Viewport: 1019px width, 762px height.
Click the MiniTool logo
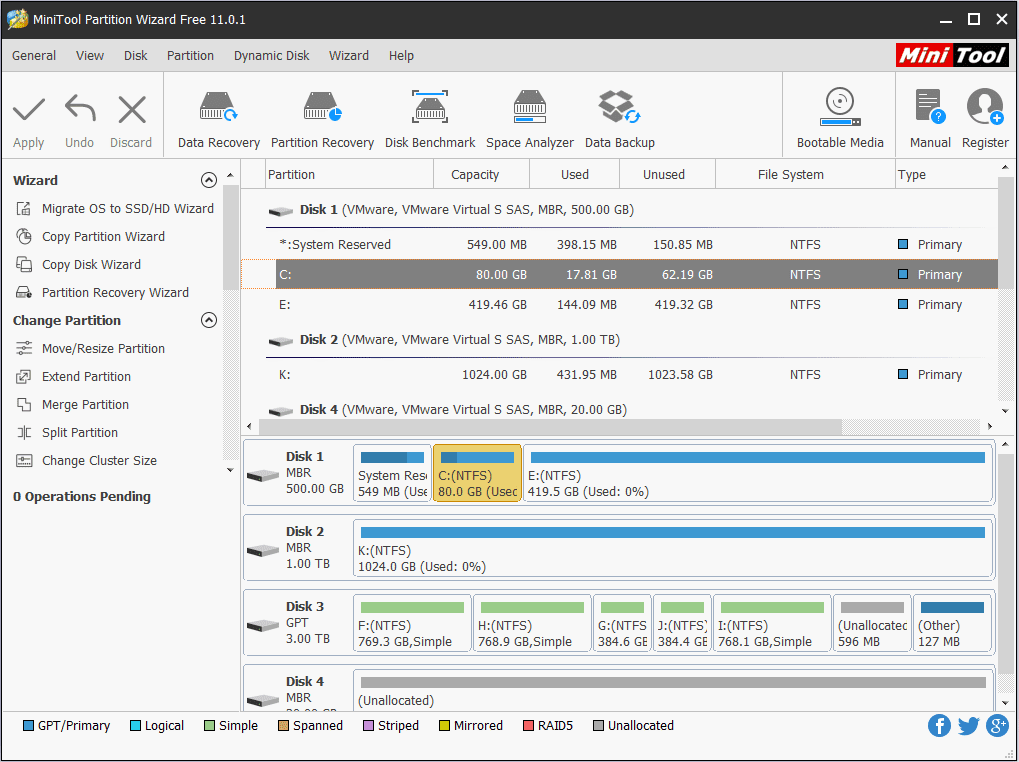click(951, 55)
